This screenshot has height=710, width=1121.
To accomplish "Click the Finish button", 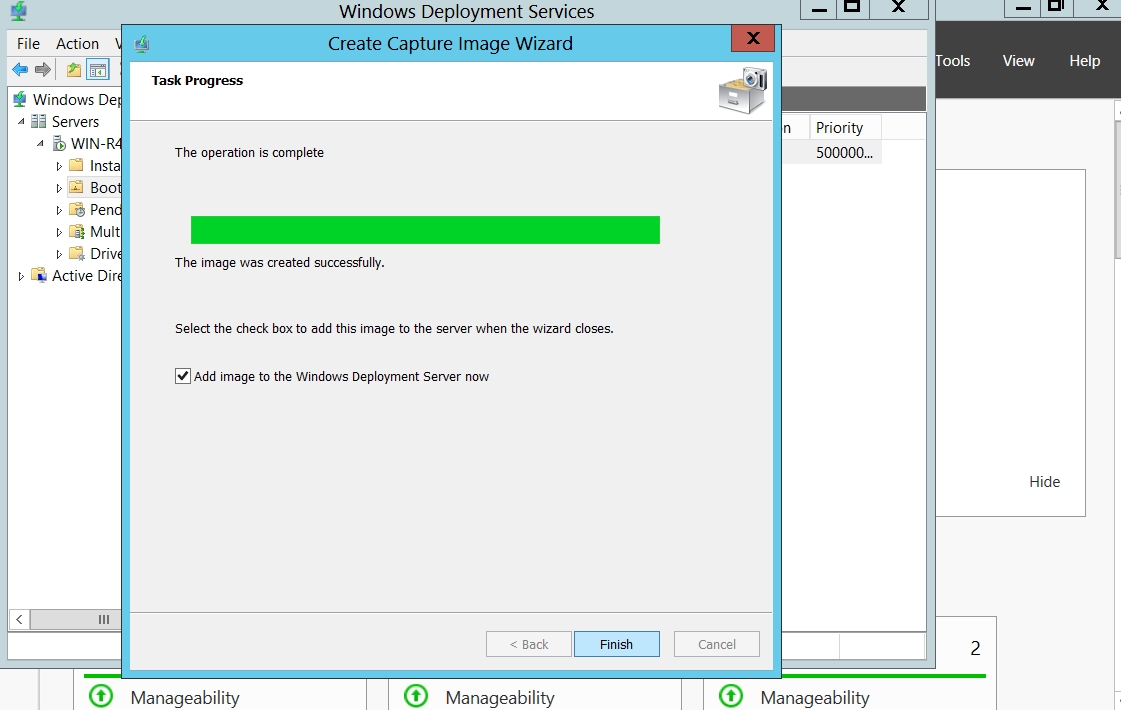I will (x=616, y=644).
